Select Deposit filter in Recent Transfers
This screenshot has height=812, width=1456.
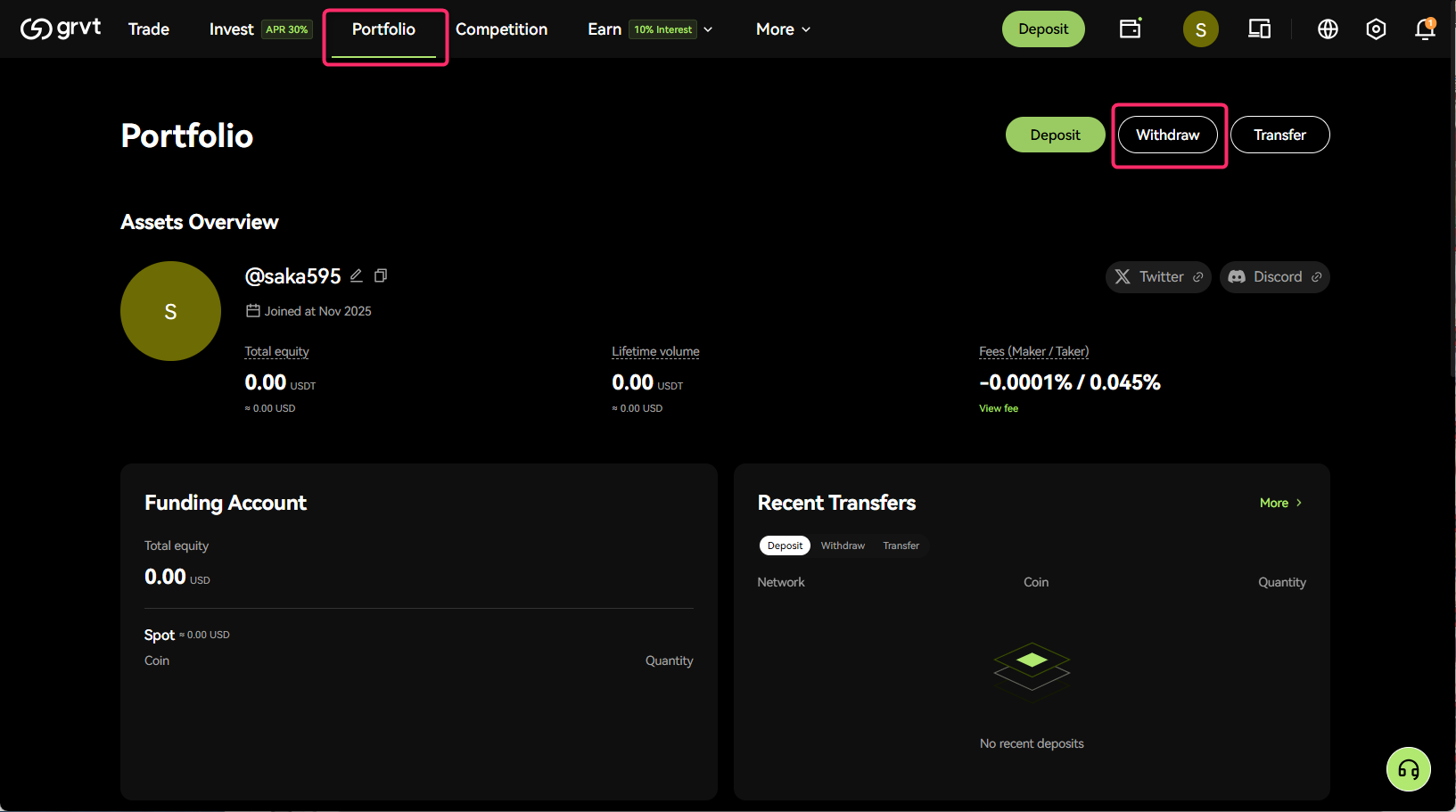coord(785,545)
